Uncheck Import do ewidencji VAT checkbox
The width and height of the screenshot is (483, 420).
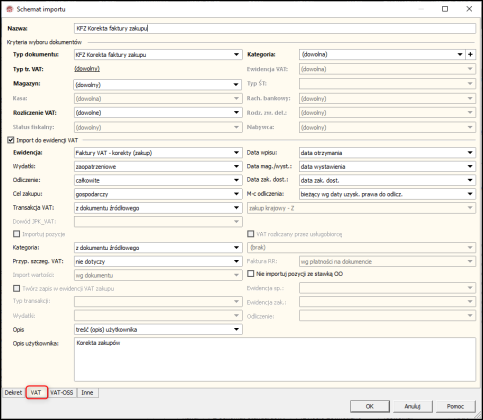point(11,140)
